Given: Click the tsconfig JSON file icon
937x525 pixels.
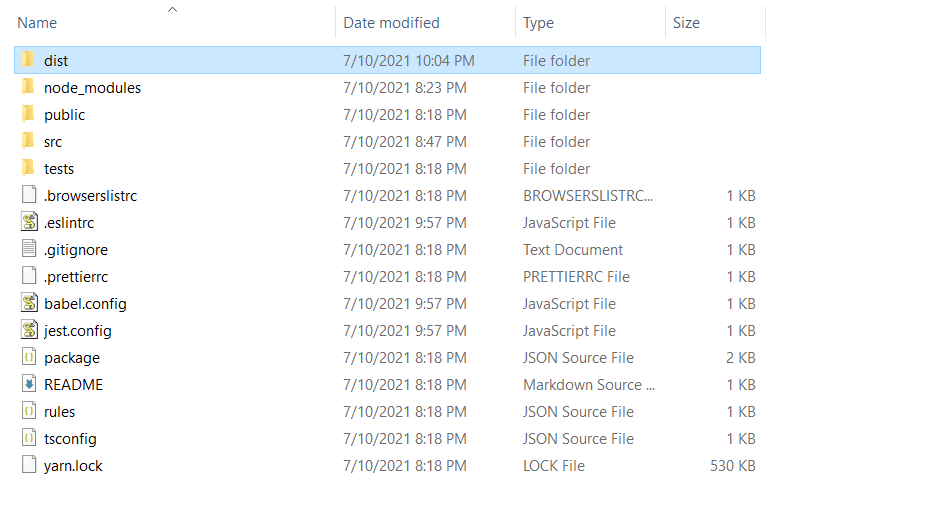Looking at the screenshot, I should coord(28,438).
